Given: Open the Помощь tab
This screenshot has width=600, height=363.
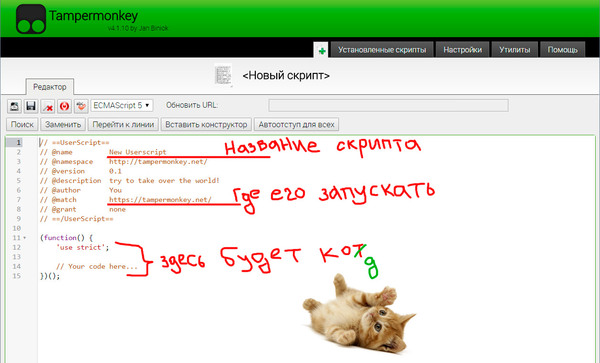Looking at the screenshot, I should point(562,50).
